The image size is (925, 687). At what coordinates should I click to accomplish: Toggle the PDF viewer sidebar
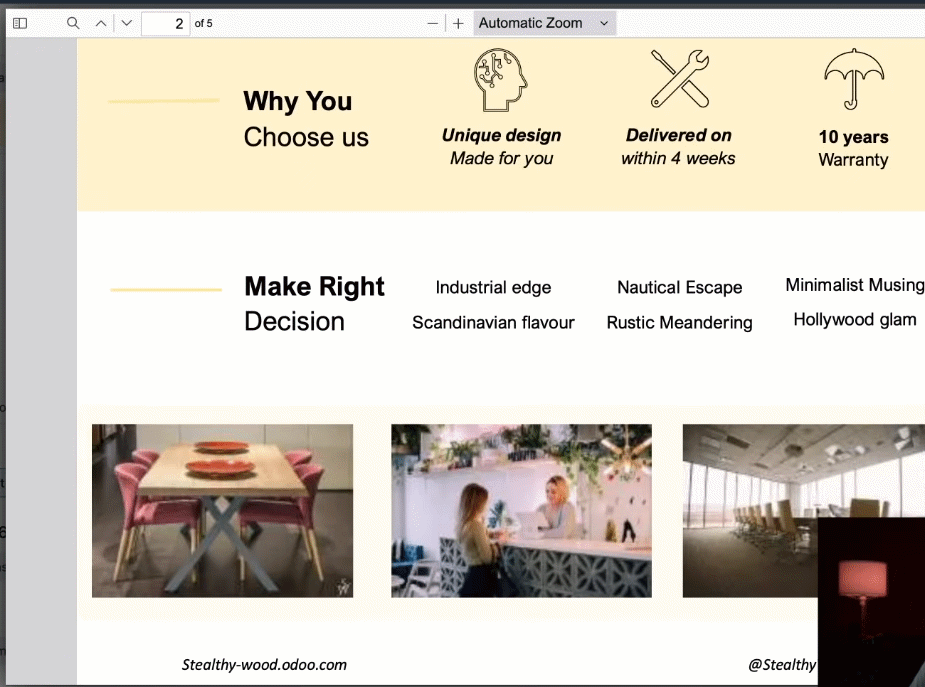pyautogui.click(x=20, y=23)
